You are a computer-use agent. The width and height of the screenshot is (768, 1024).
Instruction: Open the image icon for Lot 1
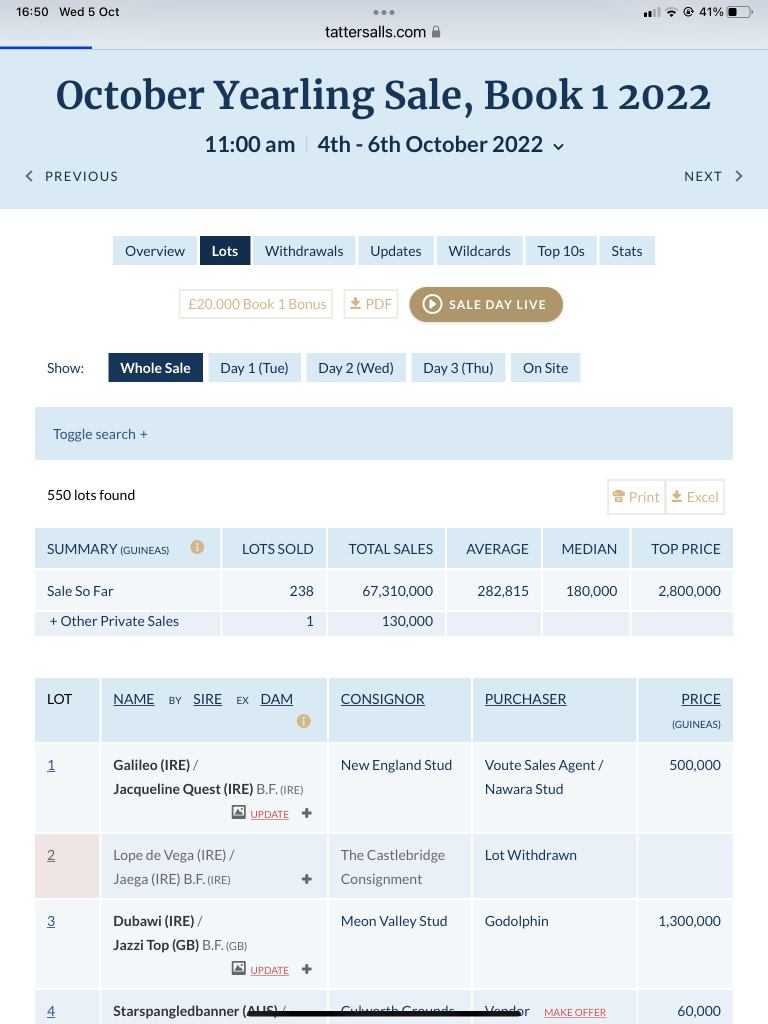238,813
